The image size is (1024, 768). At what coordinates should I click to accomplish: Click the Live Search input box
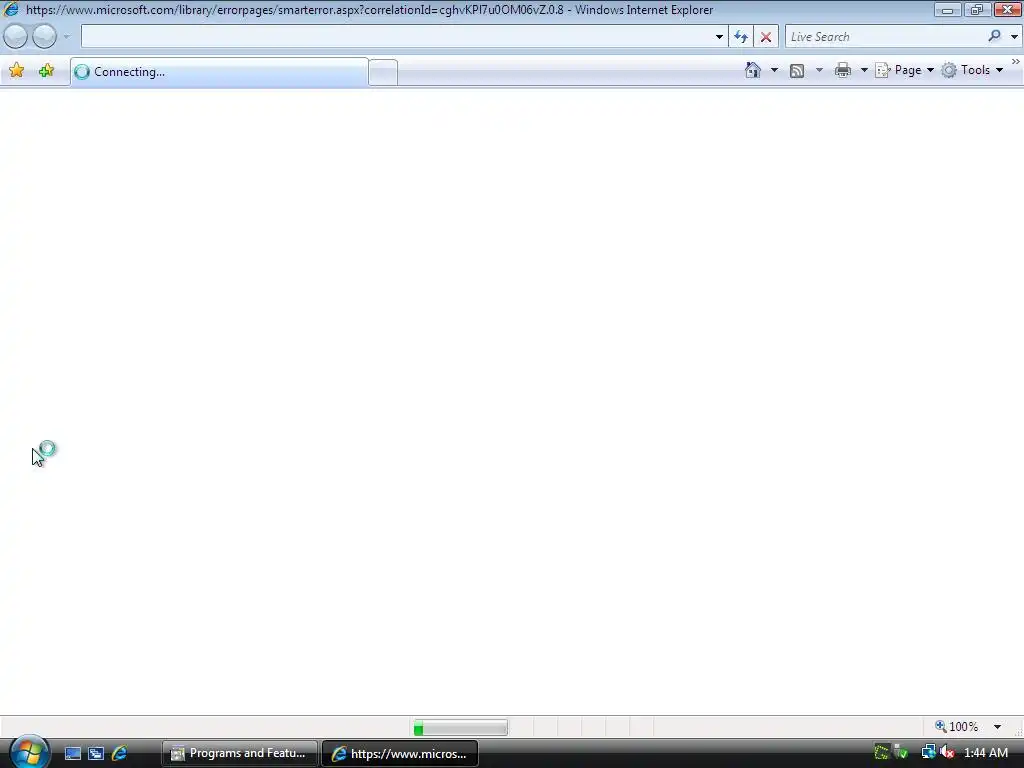point(884,37)
